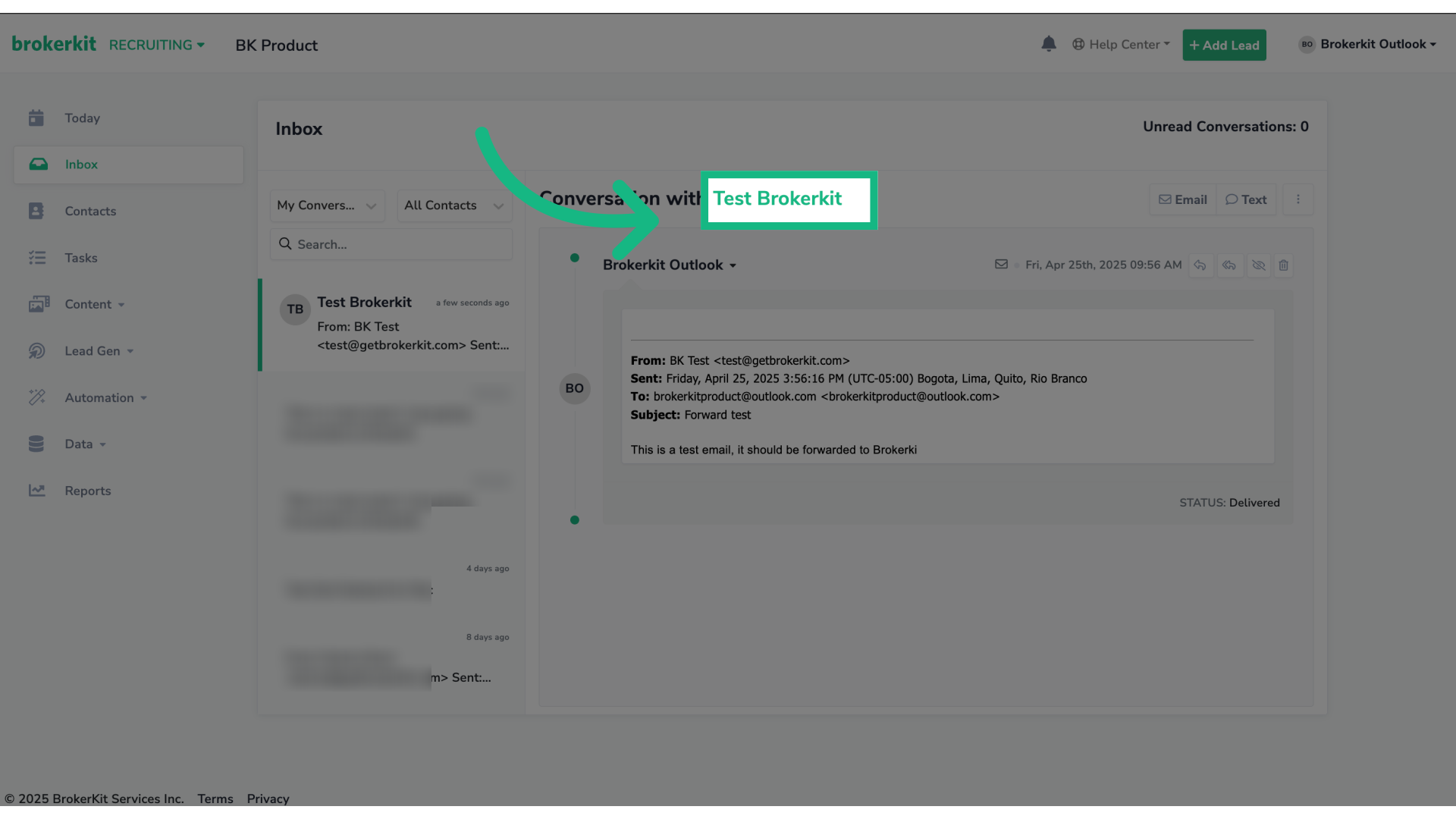Expand Brokerkit Outlook sender dropdown in message
The height and width of the screenshot is (819, 1456).
click(x=670, y=265)
